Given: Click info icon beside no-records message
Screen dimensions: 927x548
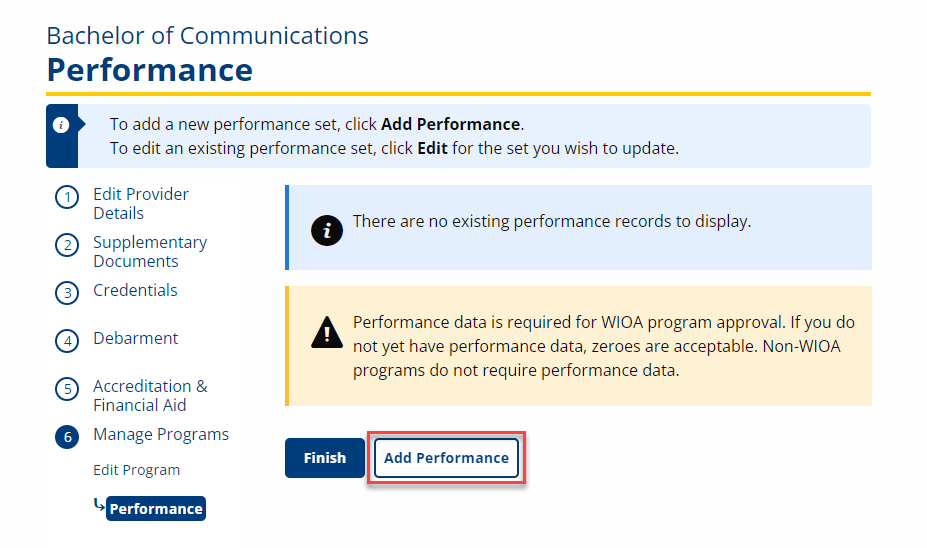Looking at the screenshot, I should click(326, 228).
